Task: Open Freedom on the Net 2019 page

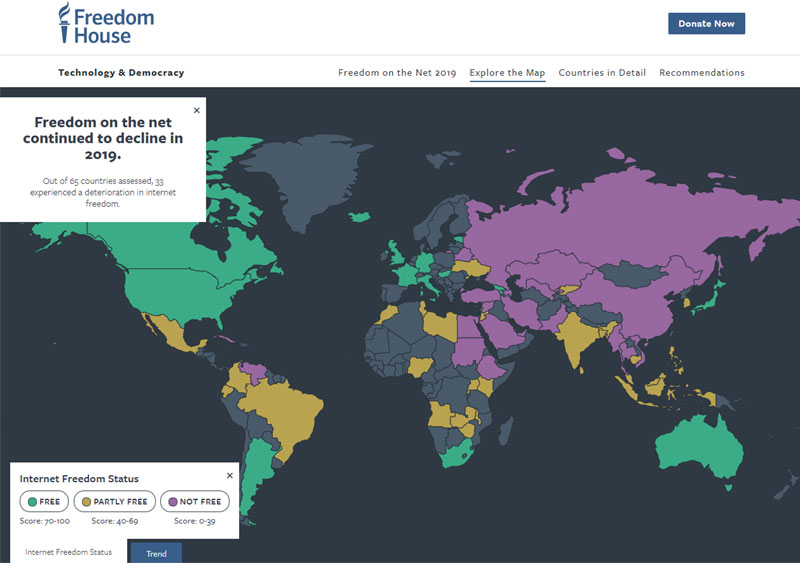Action: (397, 73)
